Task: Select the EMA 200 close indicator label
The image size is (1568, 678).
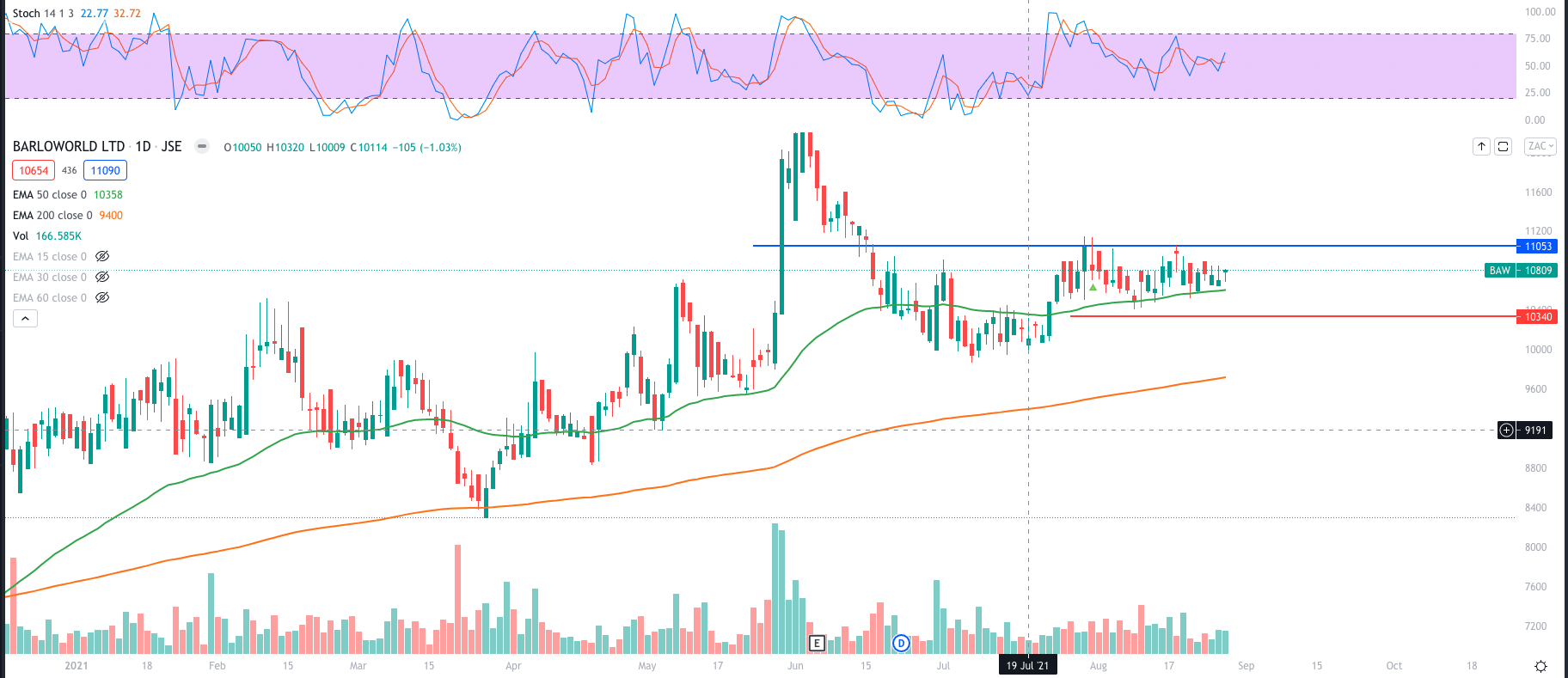Action: pyautogui.click(x=52, y=215)
